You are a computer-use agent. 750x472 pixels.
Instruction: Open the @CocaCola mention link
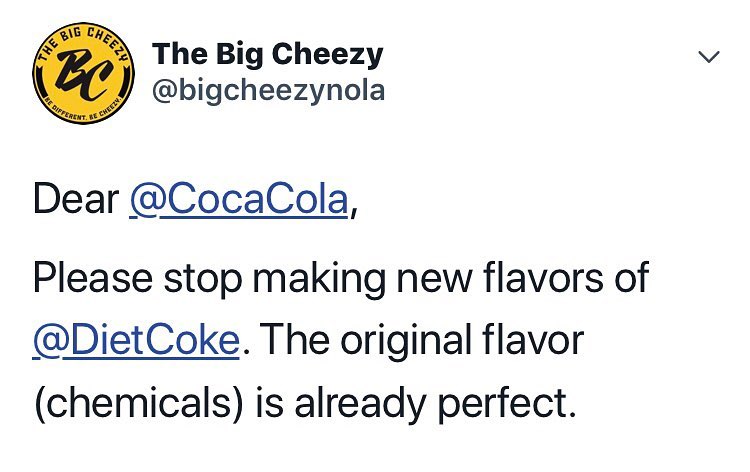click(x=239, y=200)
